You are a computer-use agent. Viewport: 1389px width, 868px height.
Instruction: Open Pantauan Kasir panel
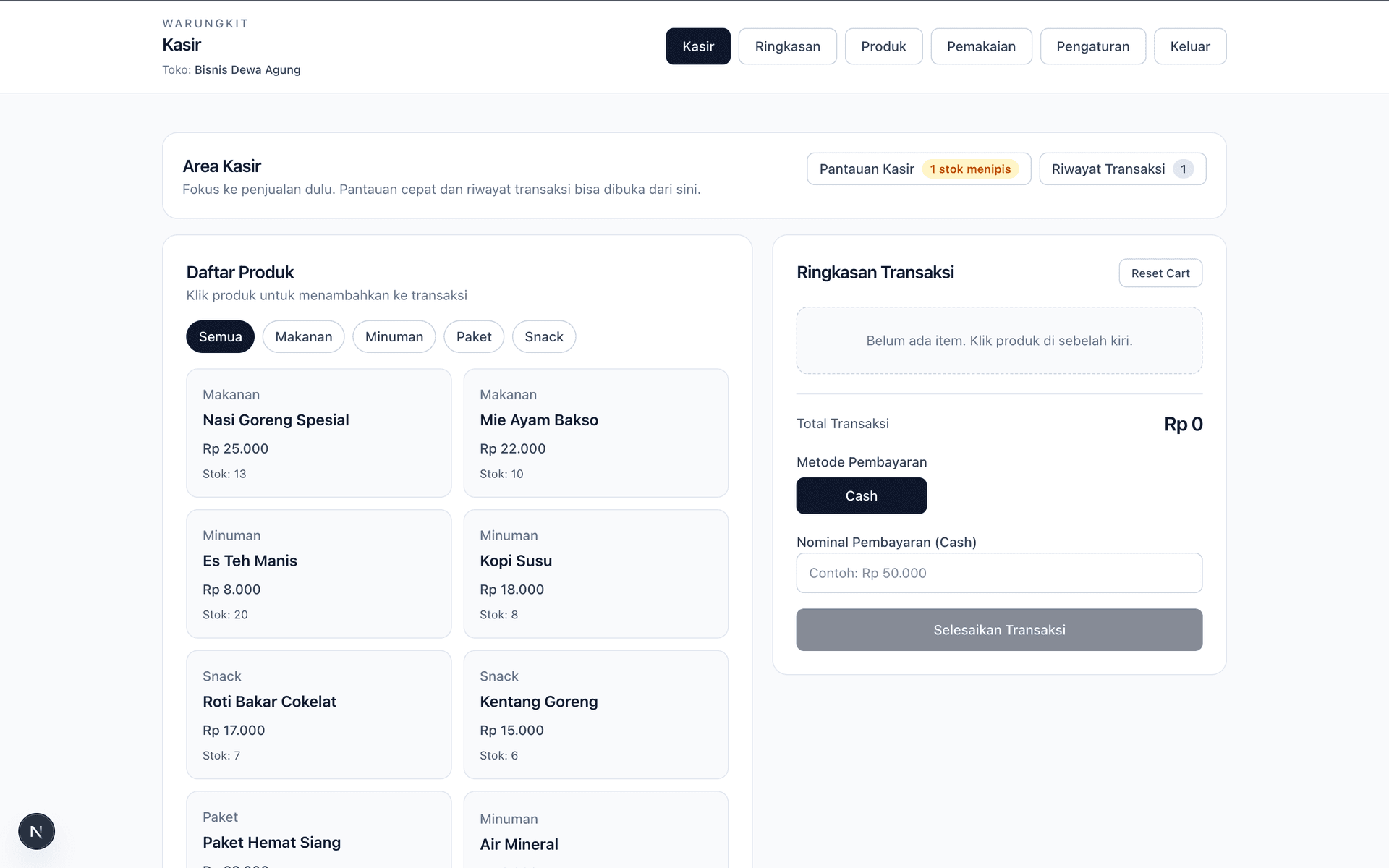pyautogui.click(x=919, y=169)
